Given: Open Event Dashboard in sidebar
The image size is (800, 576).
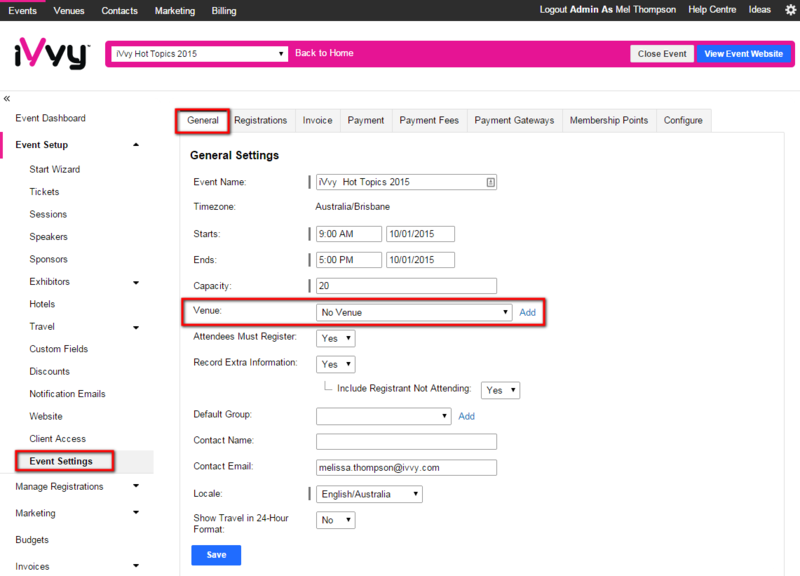Looking at the screenshot, I should (51, 118).
